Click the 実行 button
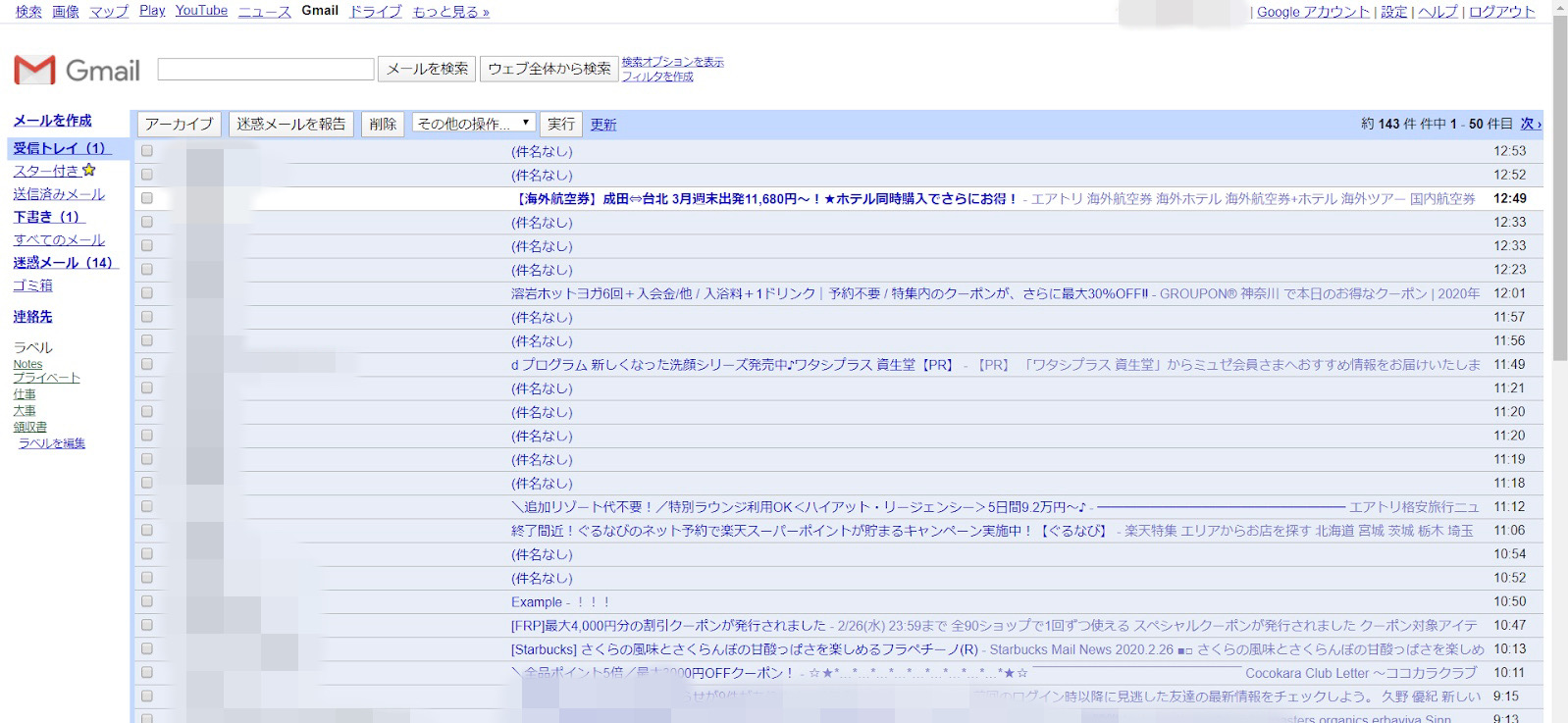 point(561,124)
